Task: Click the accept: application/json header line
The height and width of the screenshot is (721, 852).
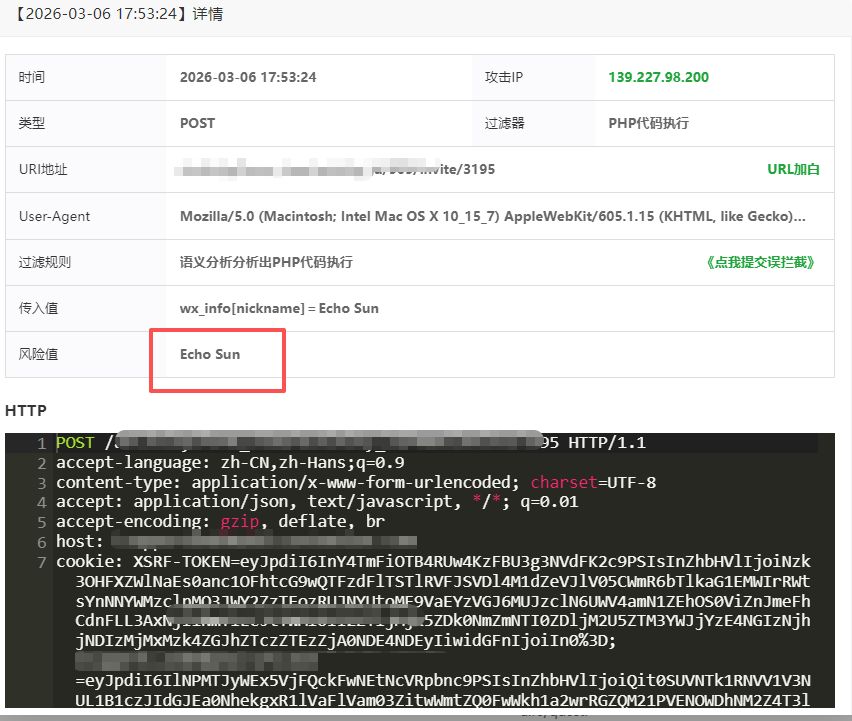Action: pos(317,501)
